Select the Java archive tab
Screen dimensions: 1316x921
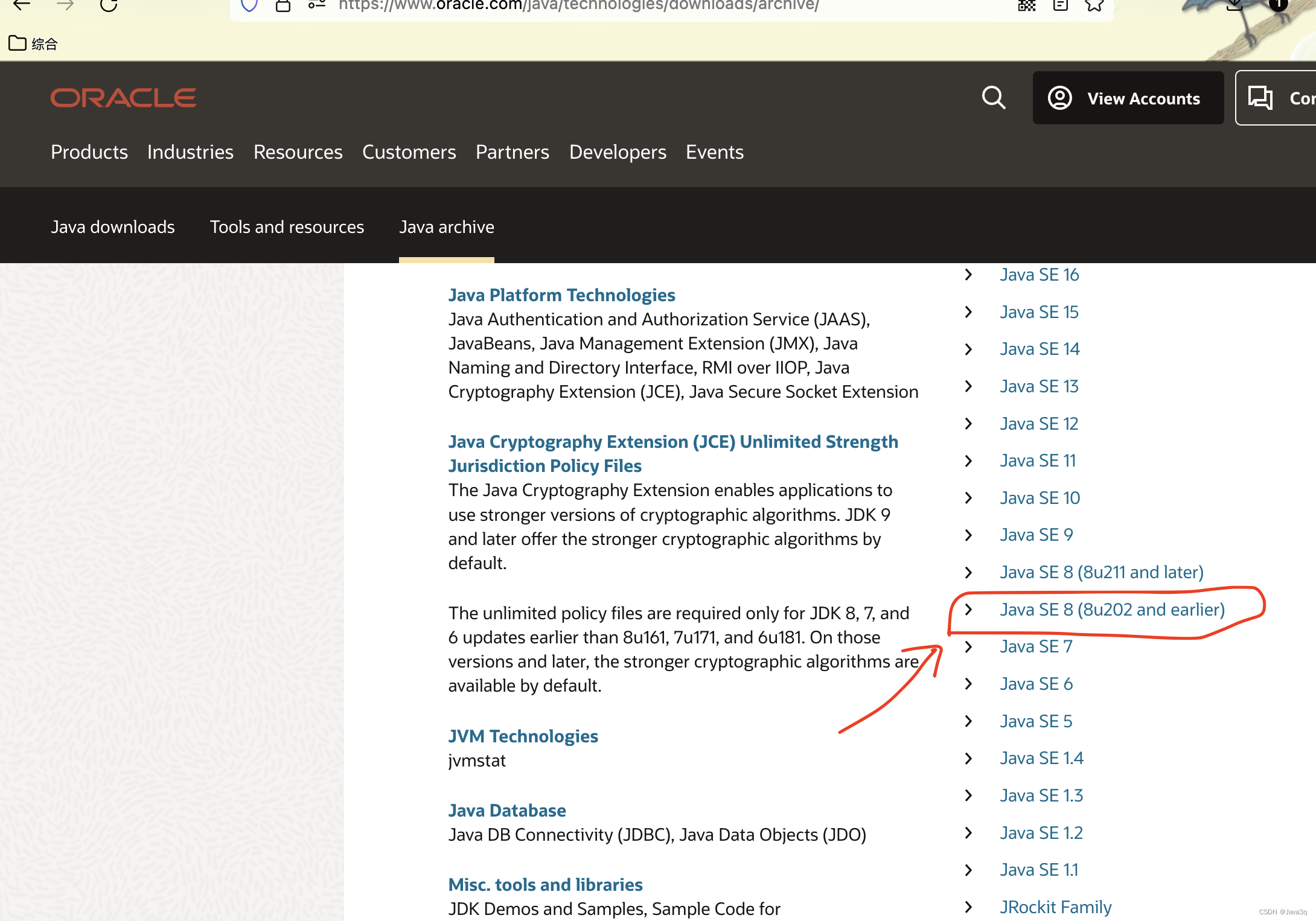[x=447, y=227]
